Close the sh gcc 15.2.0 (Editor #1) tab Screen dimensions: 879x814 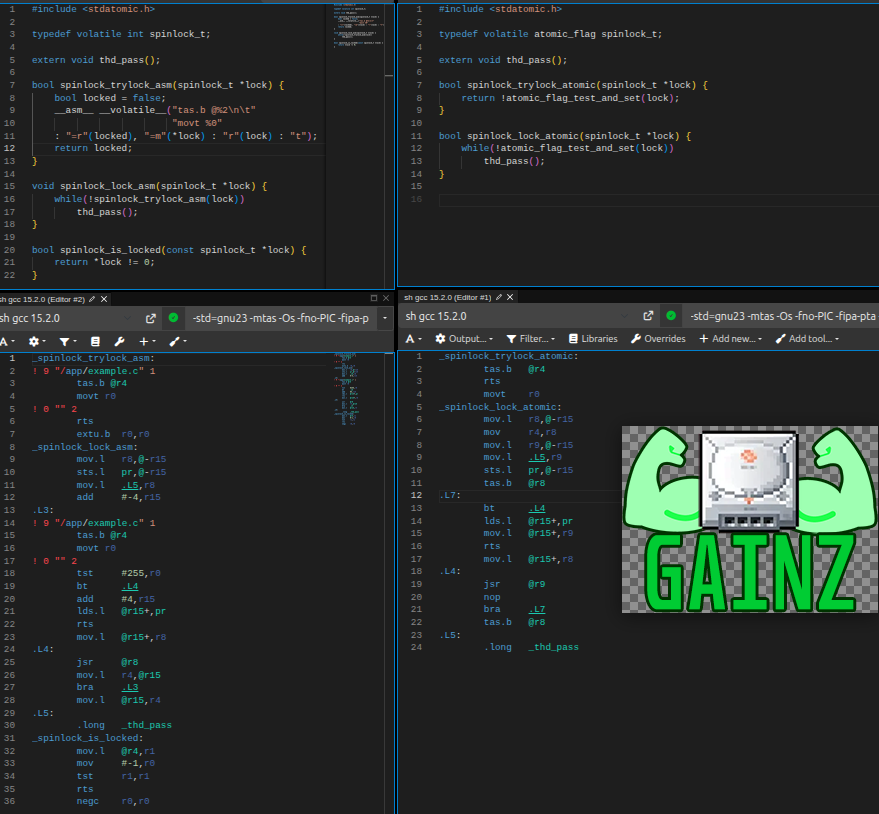point(510,297)
